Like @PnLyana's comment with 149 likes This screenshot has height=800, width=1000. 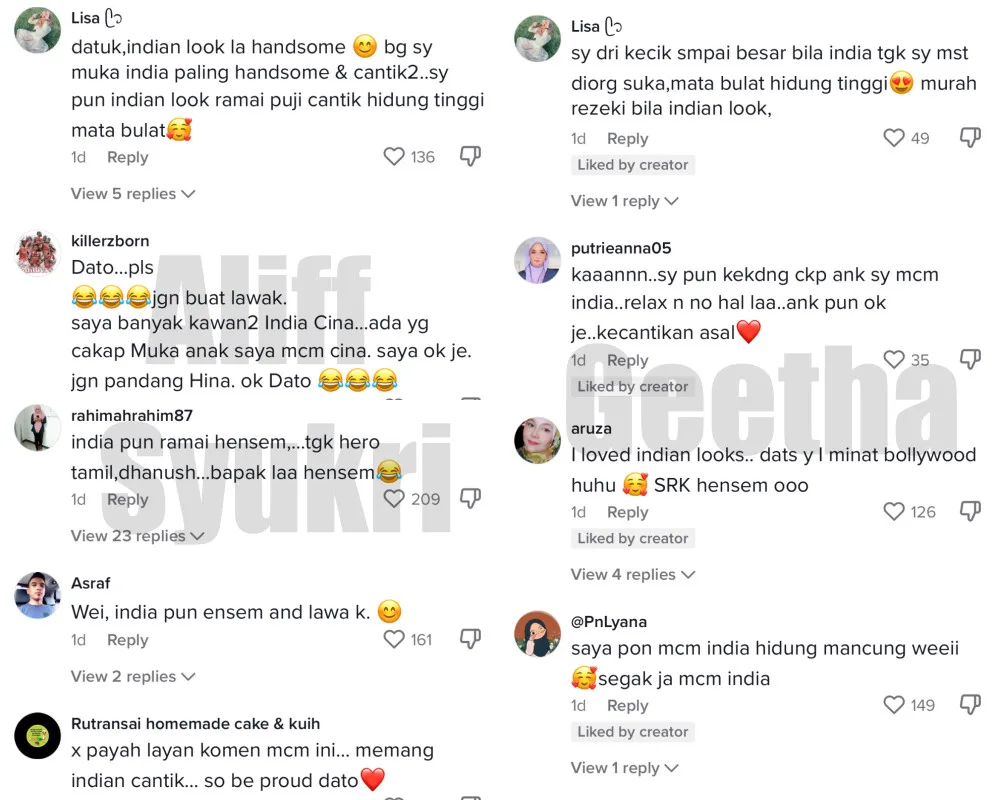point(894,704)
